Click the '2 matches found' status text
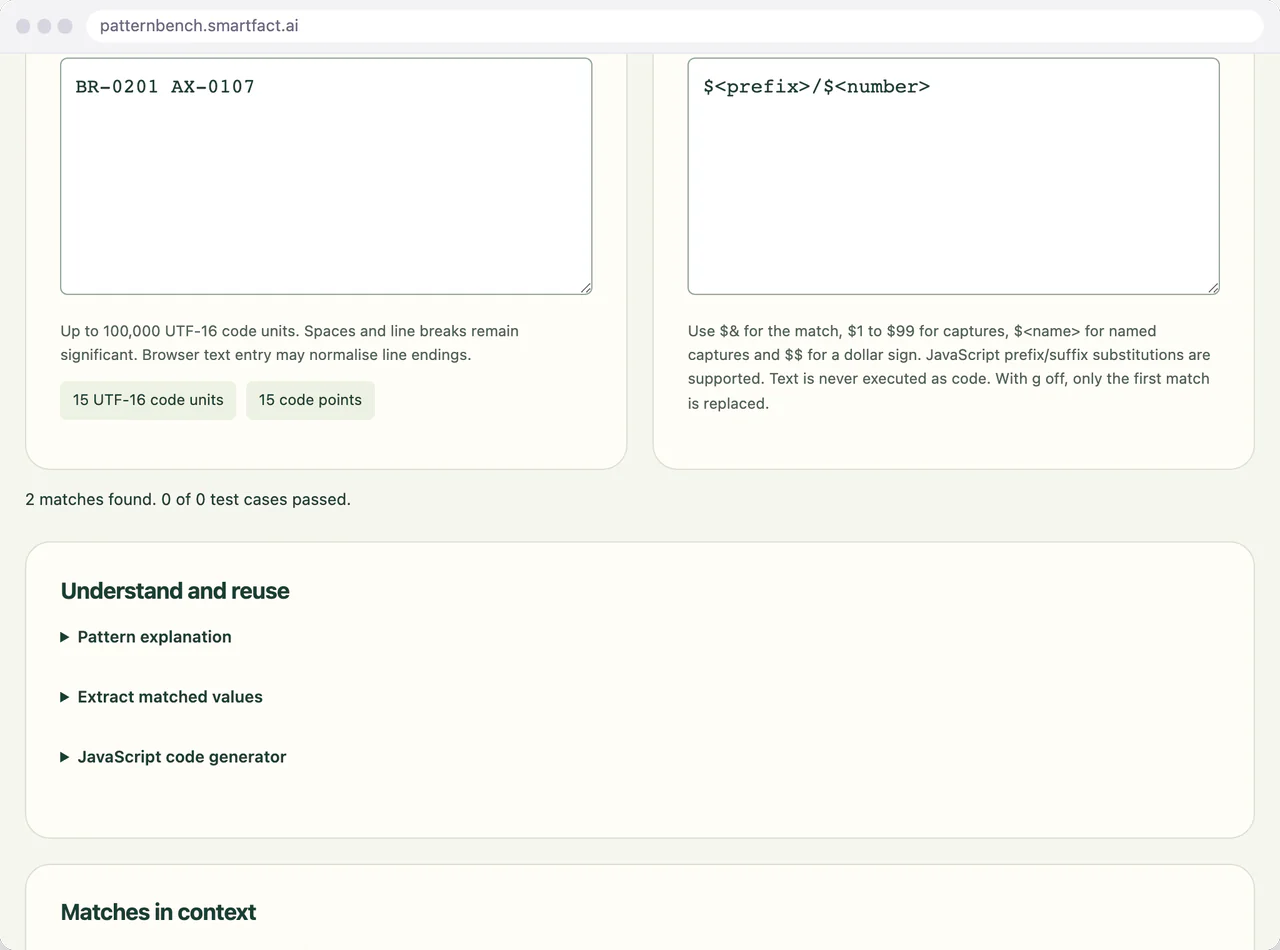This screenshot has width=1280, height=950. (188, 499)
